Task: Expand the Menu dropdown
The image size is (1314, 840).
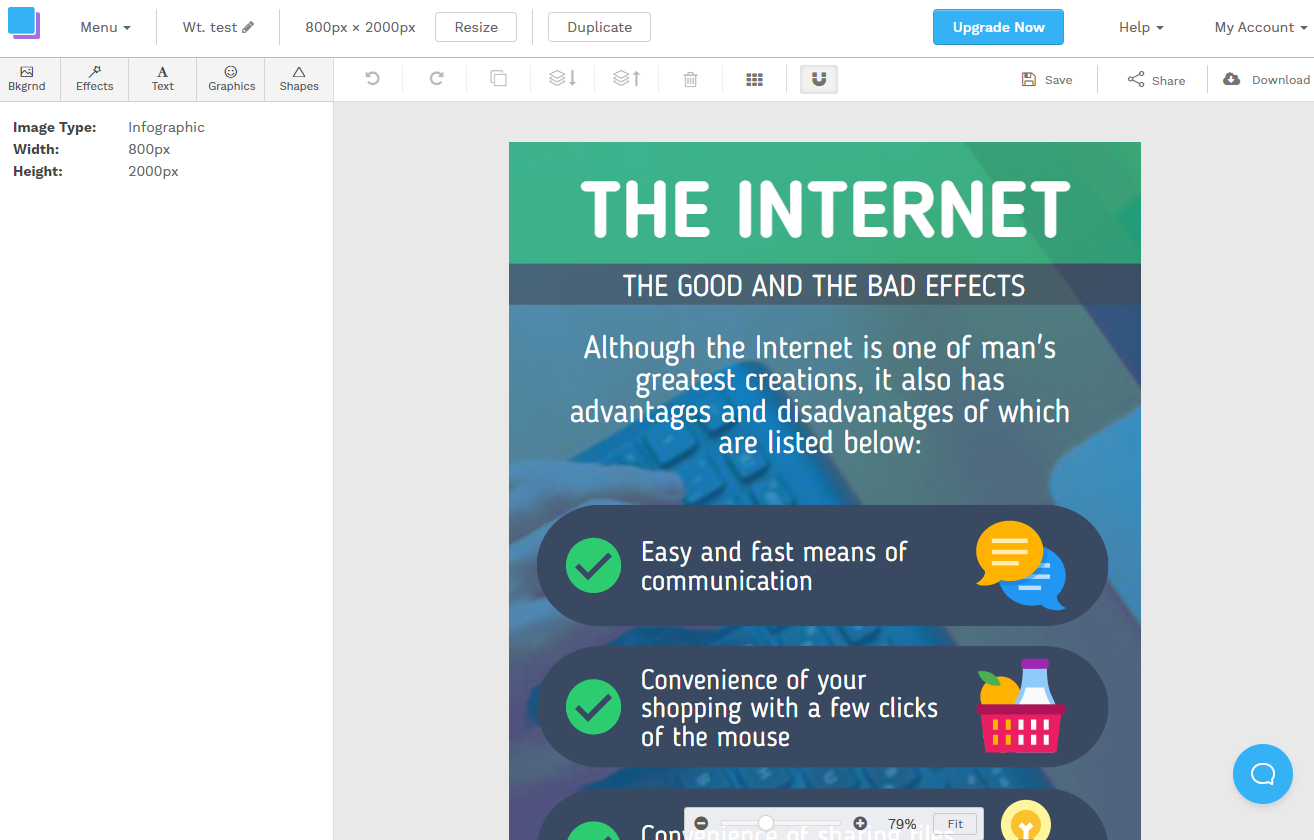Action: point(105,27)
